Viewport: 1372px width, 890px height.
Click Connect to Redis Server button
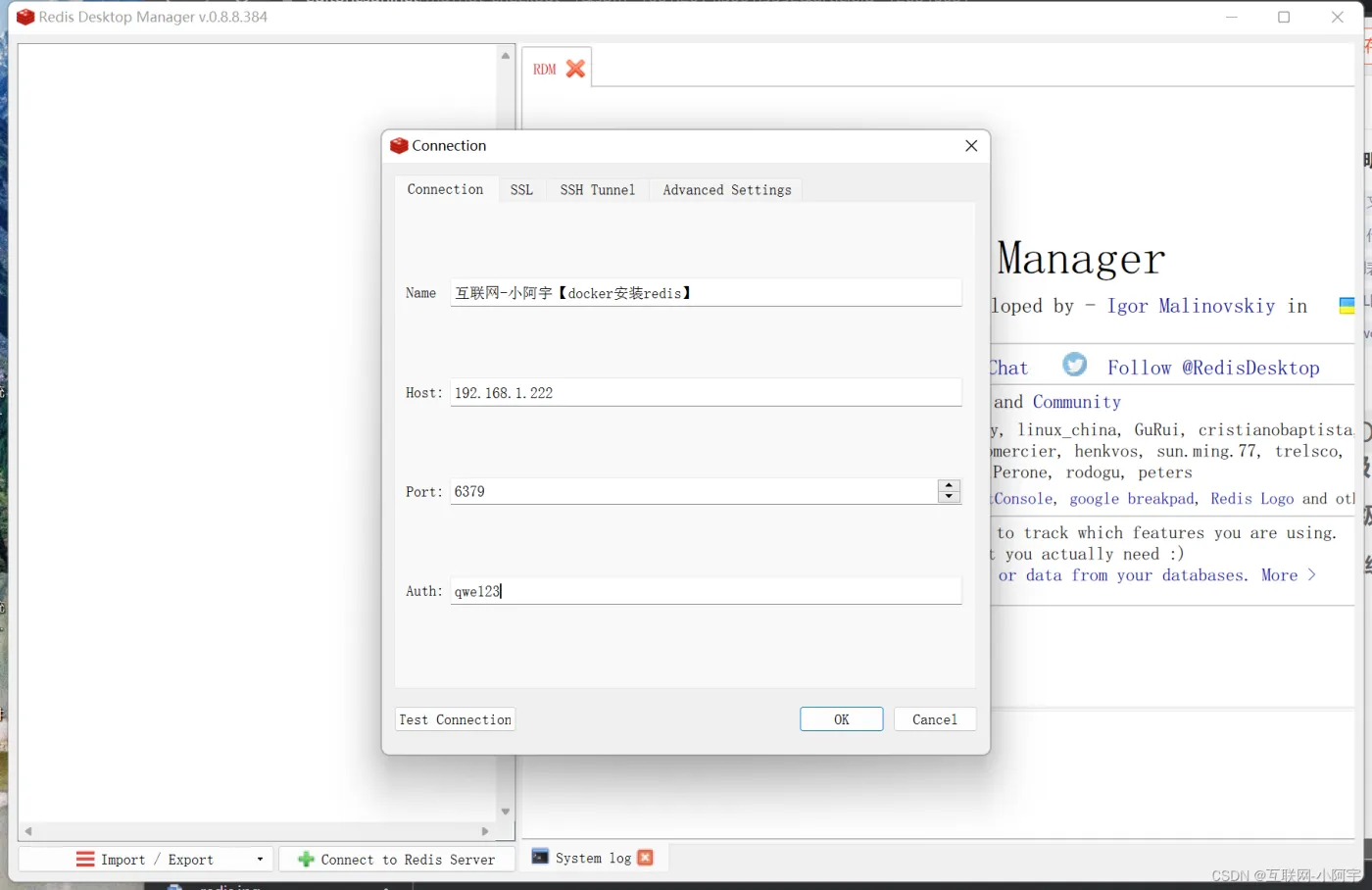397,860
